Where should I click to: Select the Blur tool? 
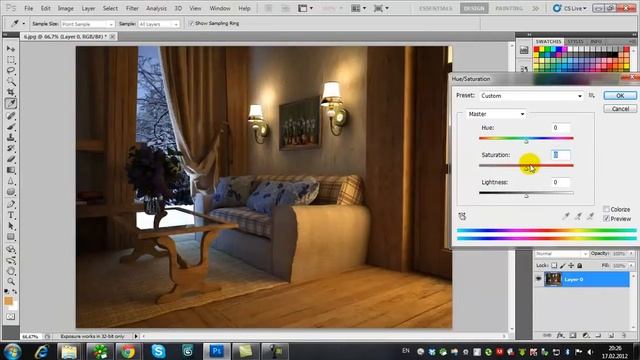(x=11, y=181)
